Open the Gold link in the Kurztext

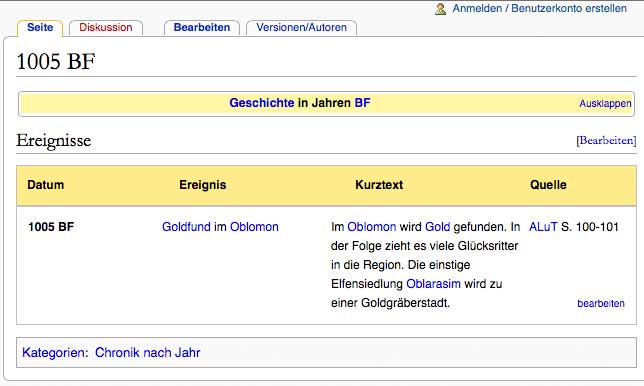coord(437,227)
